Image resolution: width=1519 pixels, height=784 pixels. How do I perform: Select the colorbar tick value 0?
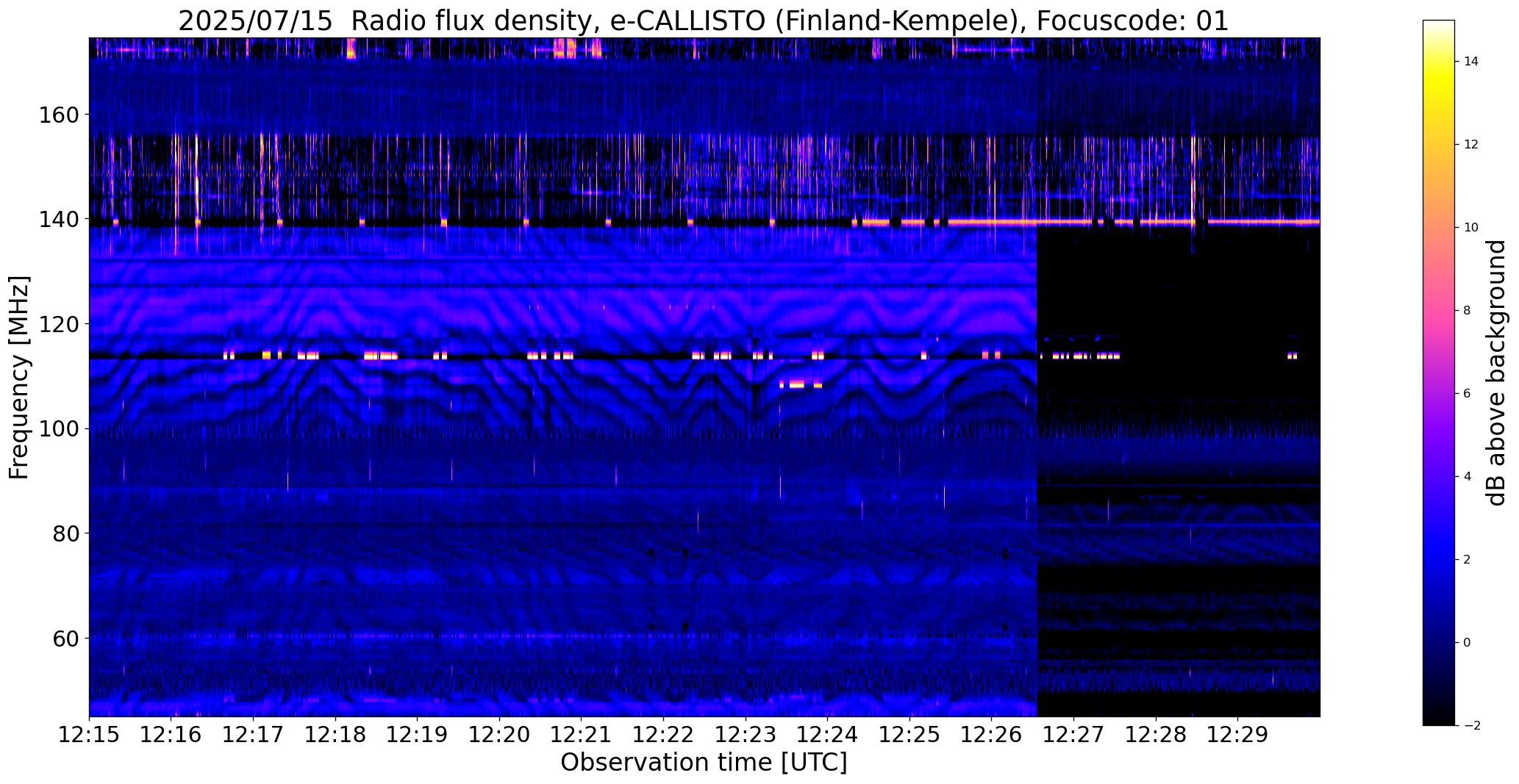click(1468, 643)
